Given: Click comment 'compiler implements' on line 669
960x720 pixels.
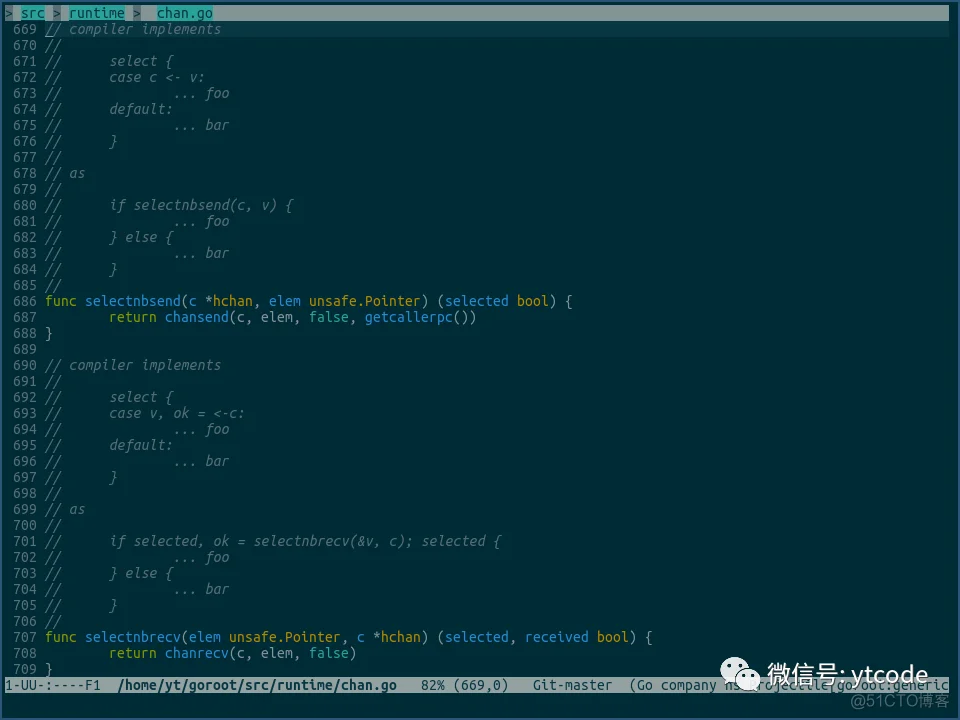Looking at the screenshot, I should tap(144, 29).
